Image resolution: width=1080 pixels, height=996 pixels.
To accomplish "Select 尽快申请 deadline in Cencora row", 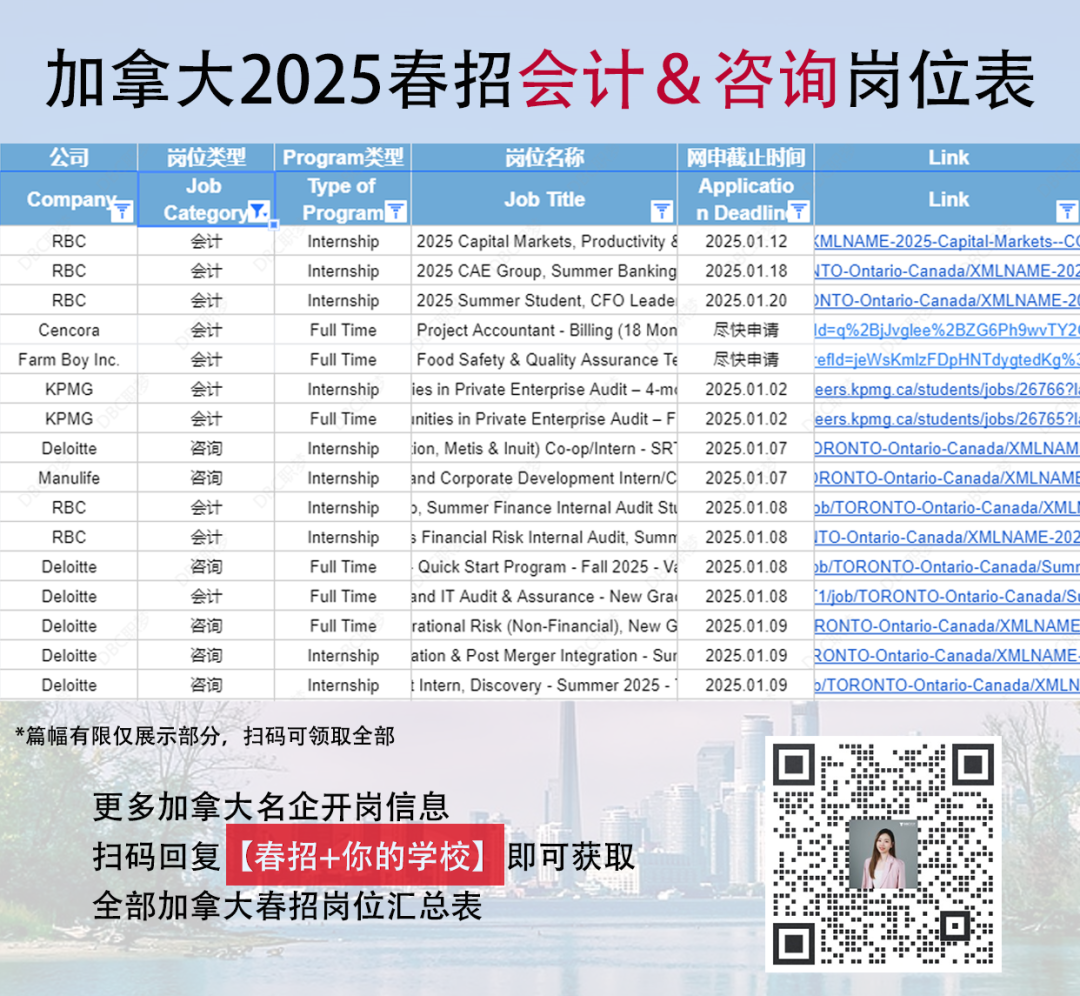I will point(746,331).
